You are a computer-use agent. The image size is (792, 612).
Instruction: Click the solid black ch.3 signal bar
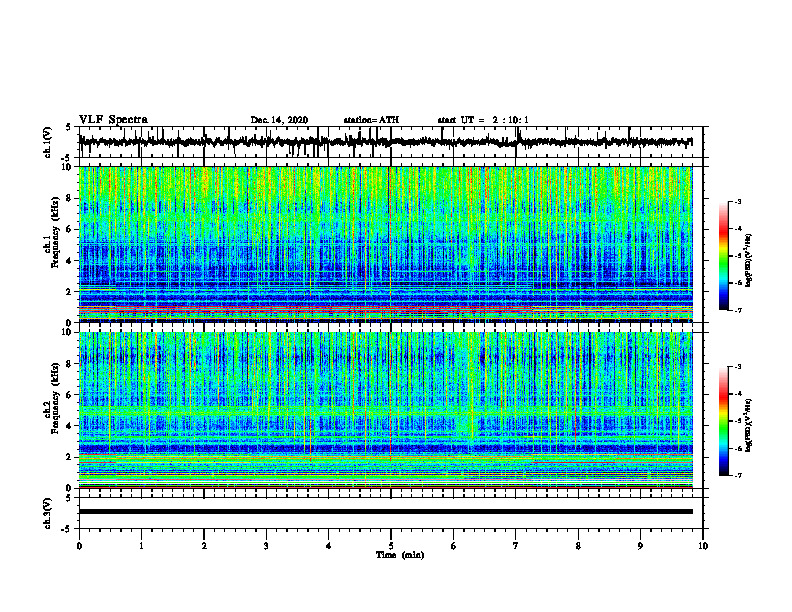tap(385, 512)
